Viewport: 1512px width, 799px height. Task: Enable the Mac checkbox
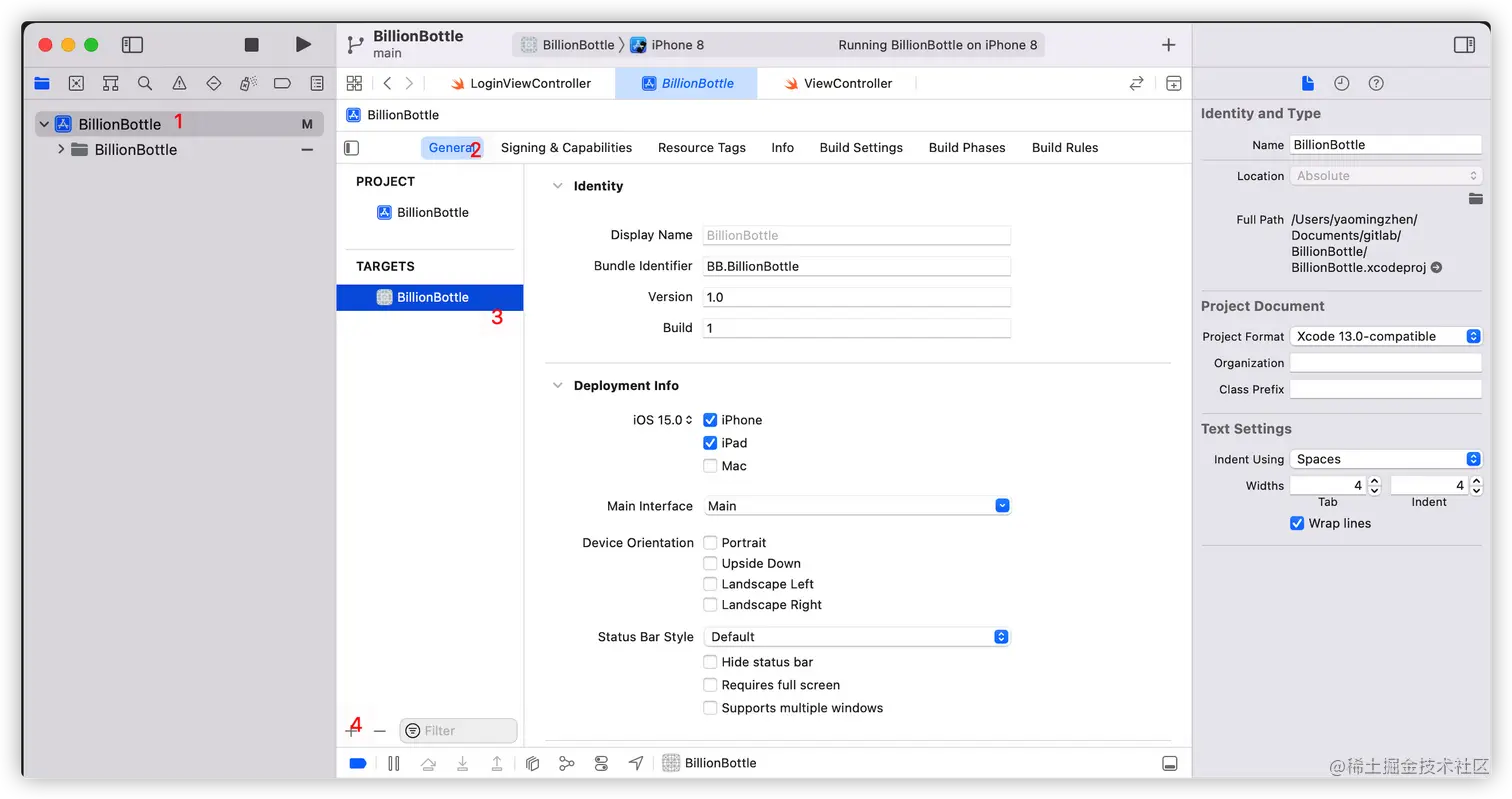pyautogui.click(x=710, y=466)
